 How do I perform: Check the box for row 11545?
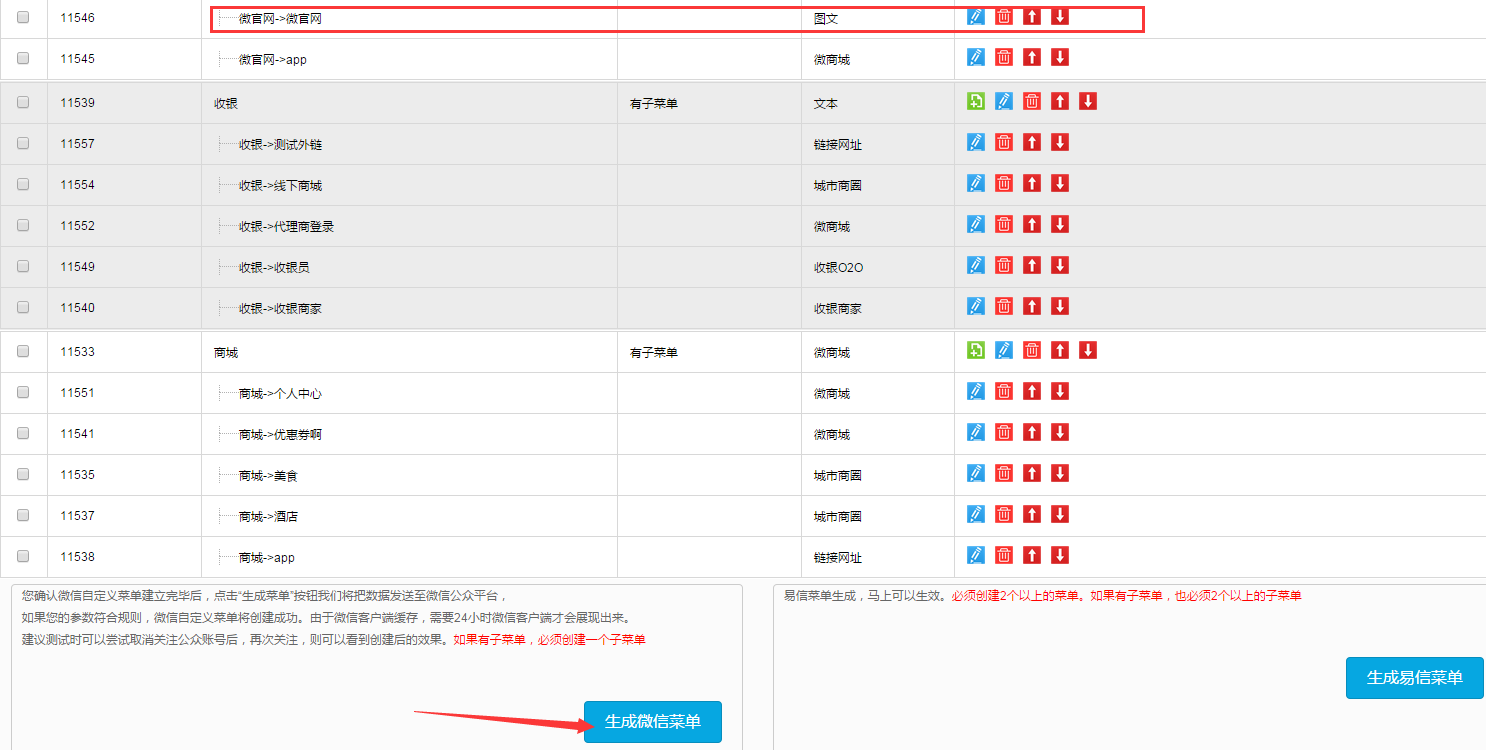(x=23, y=58)
